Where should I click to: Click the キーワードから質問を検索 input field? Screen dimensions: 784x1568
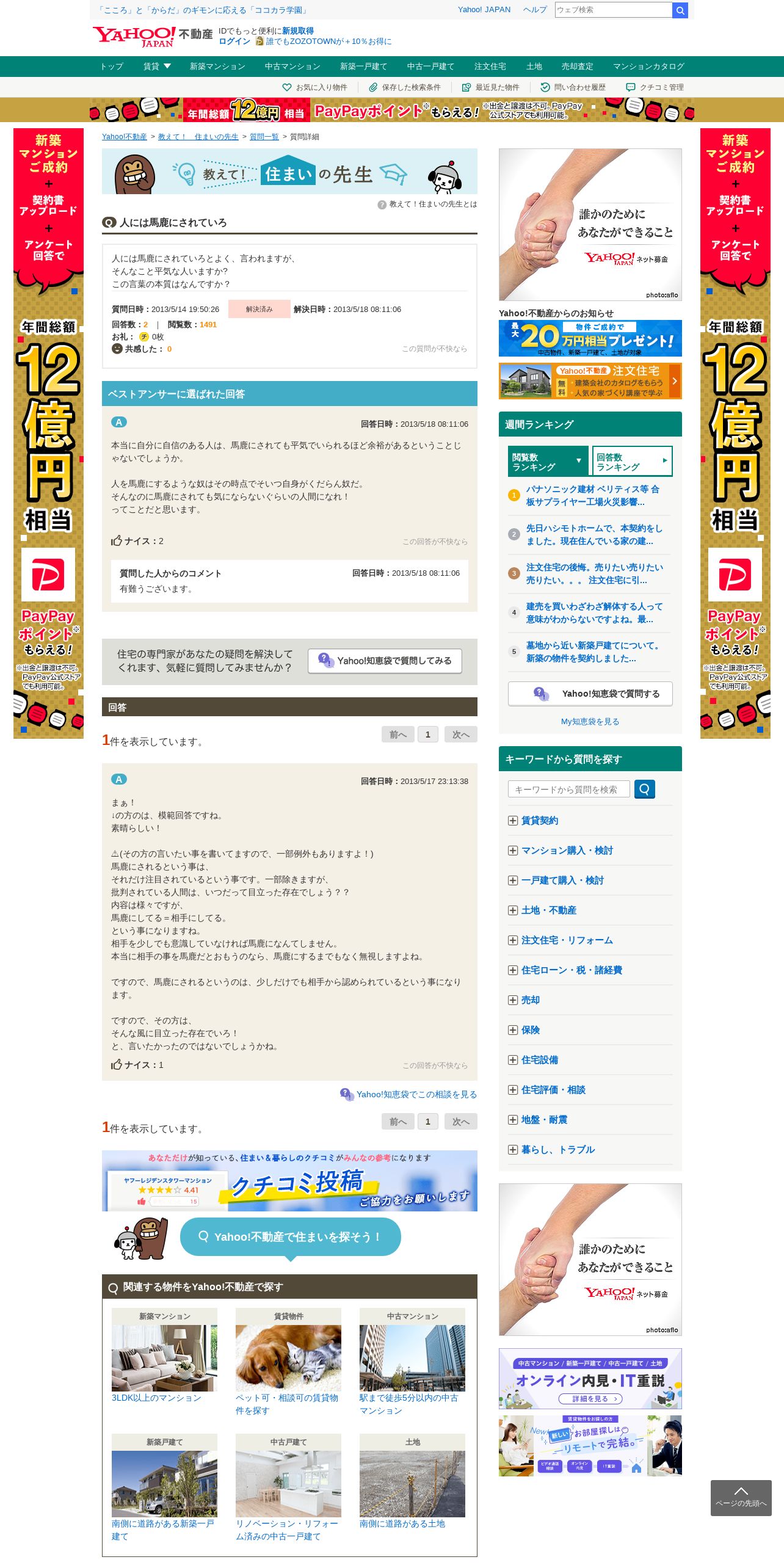(568, 789)
